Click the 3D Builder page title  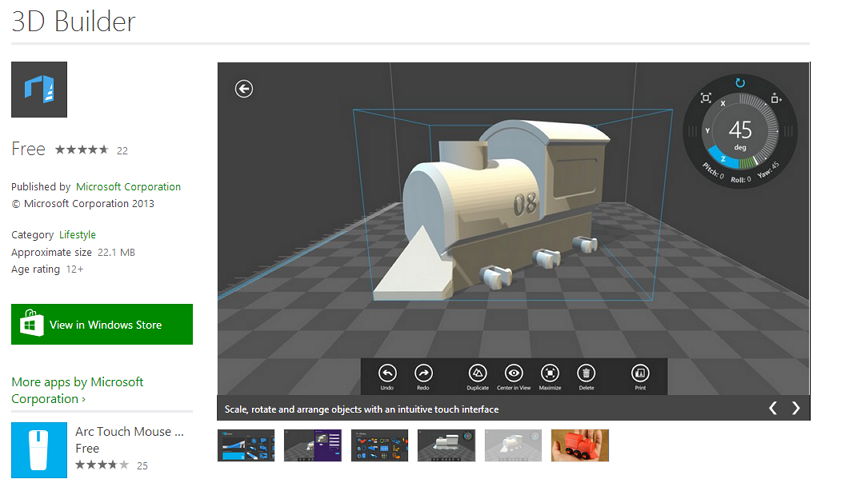tap(74, 22)
